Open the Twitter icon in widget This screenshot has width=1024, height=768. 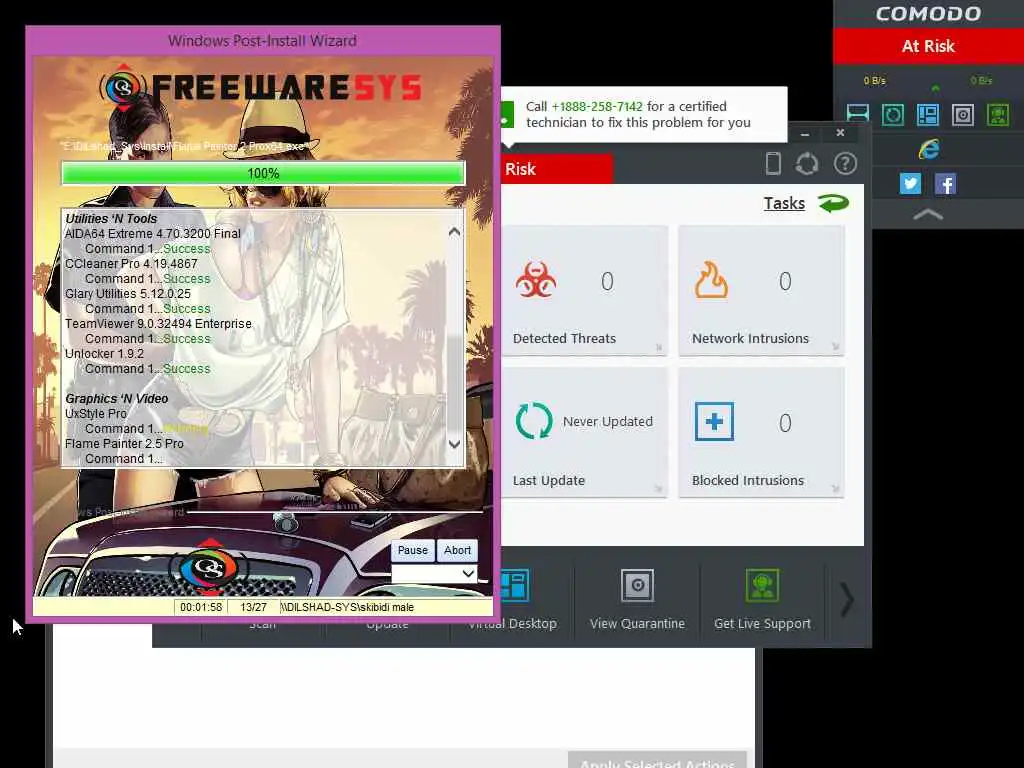click(x=910, y=184)
